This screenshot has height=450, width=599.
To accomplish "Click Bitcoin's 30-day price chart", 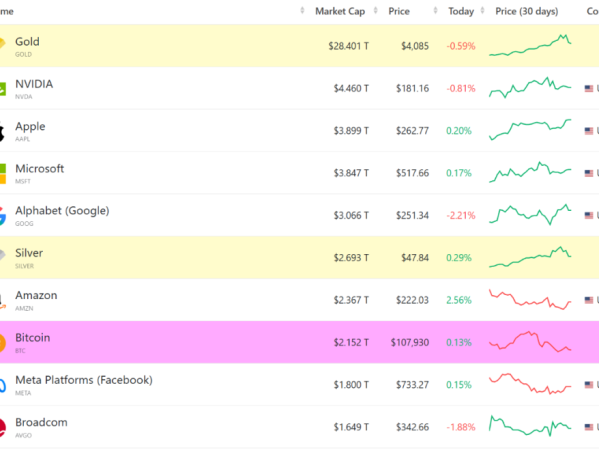I will coord(530,342).
